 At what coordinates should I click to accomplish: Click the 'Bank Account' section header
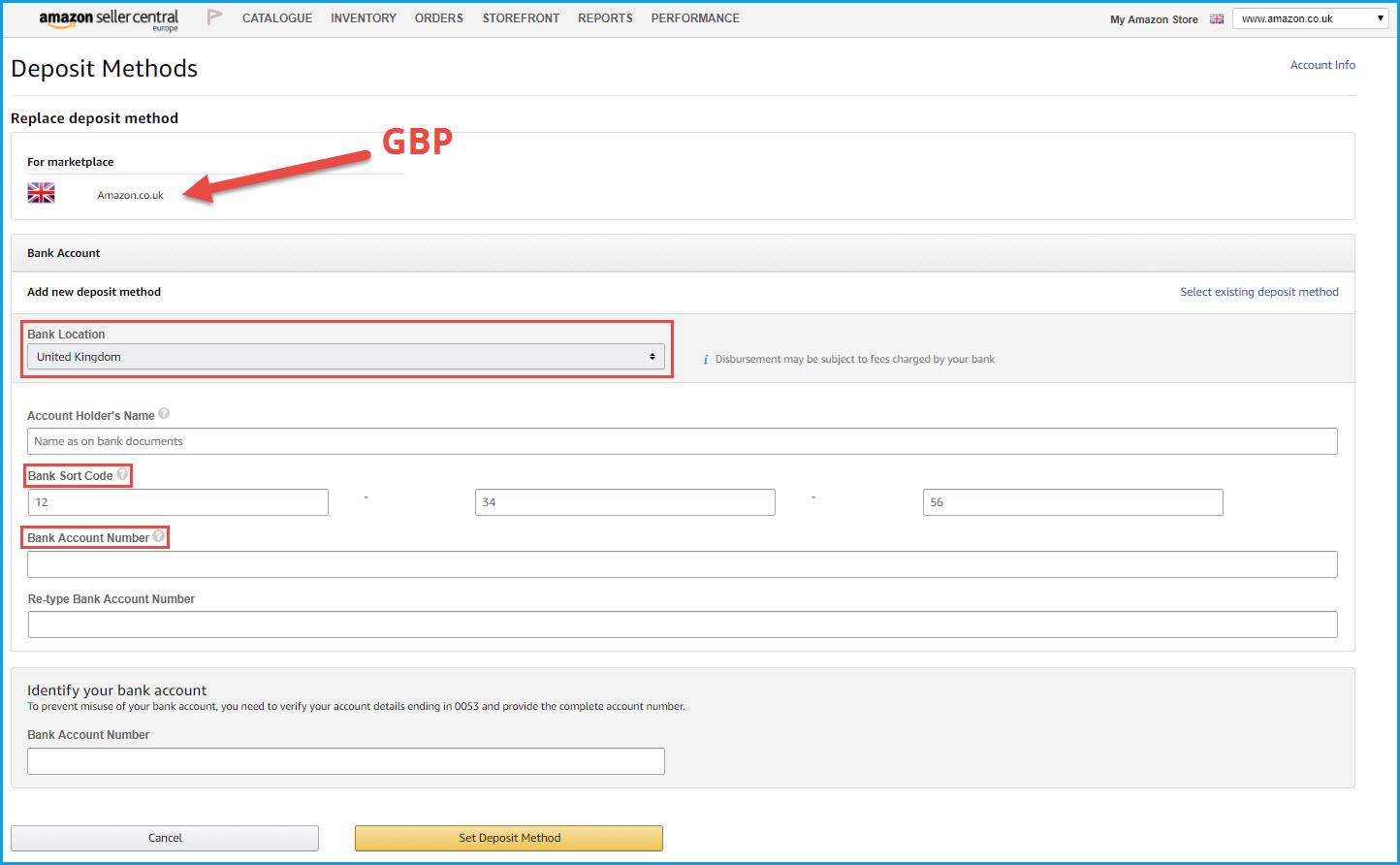(63, 253)
